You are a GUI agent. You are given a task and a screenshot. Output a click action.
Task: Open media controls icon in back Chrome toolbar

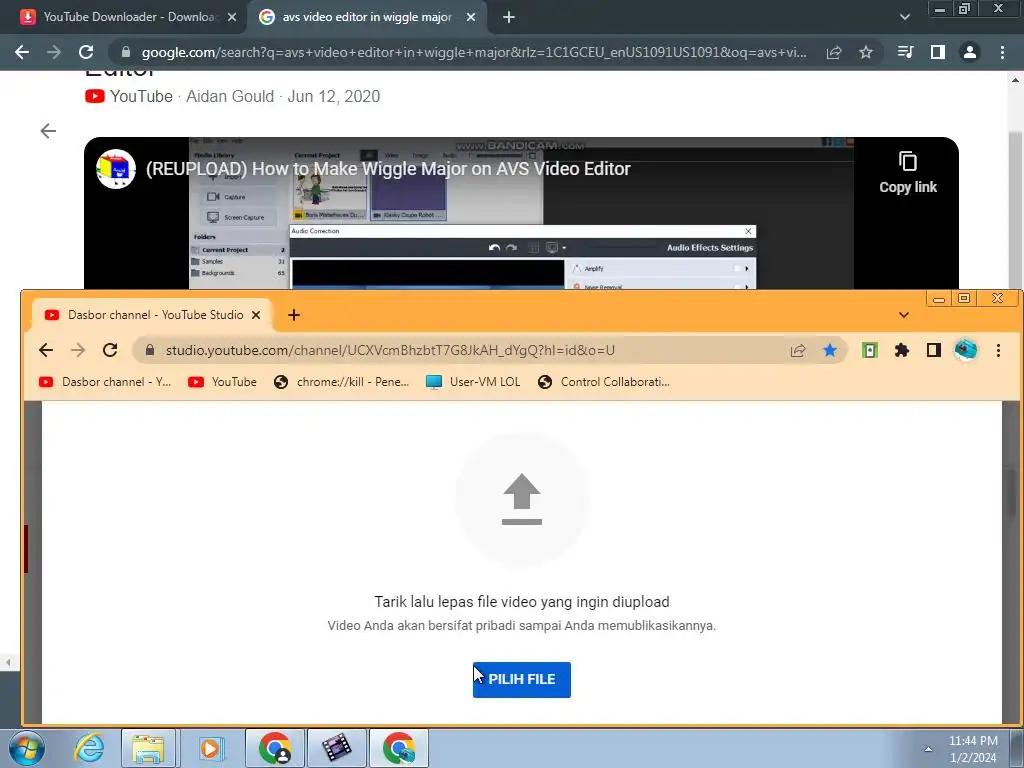pos(905,52)
